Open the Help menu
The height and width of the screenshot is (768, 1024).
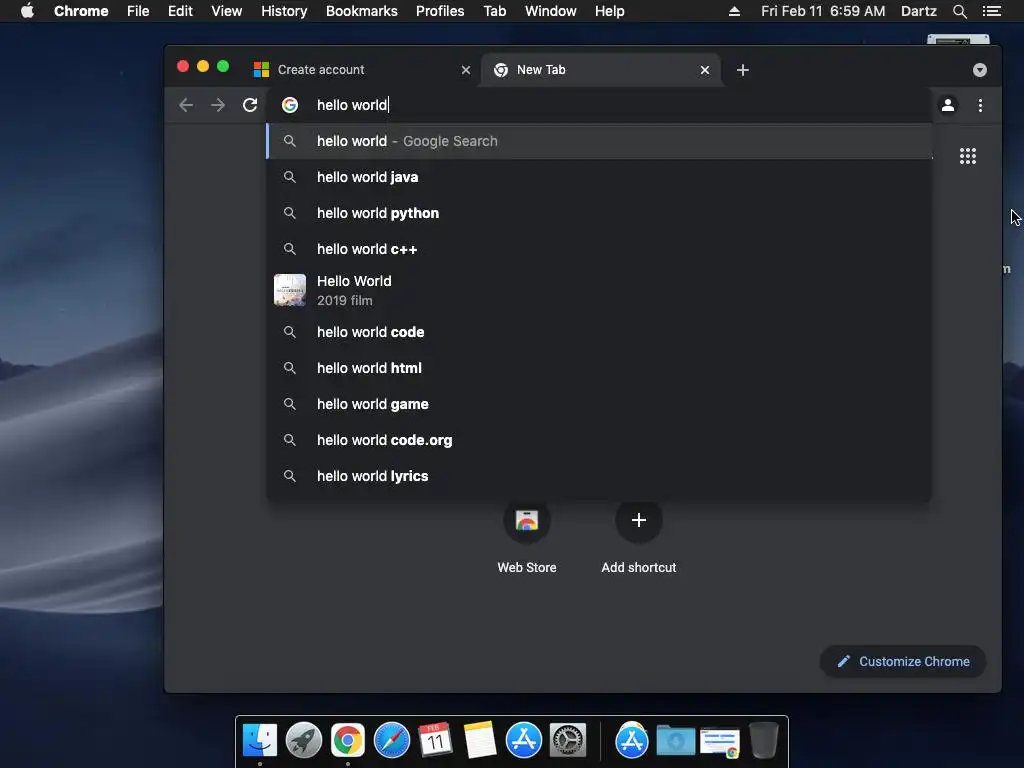pyautogui.click(x=609, y=11)
